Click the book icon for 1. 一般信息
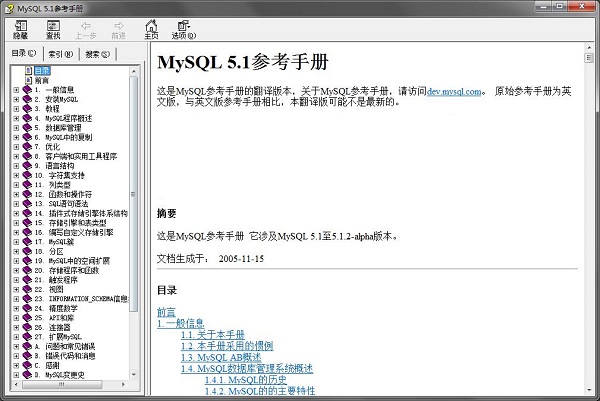 pos(27,90)
